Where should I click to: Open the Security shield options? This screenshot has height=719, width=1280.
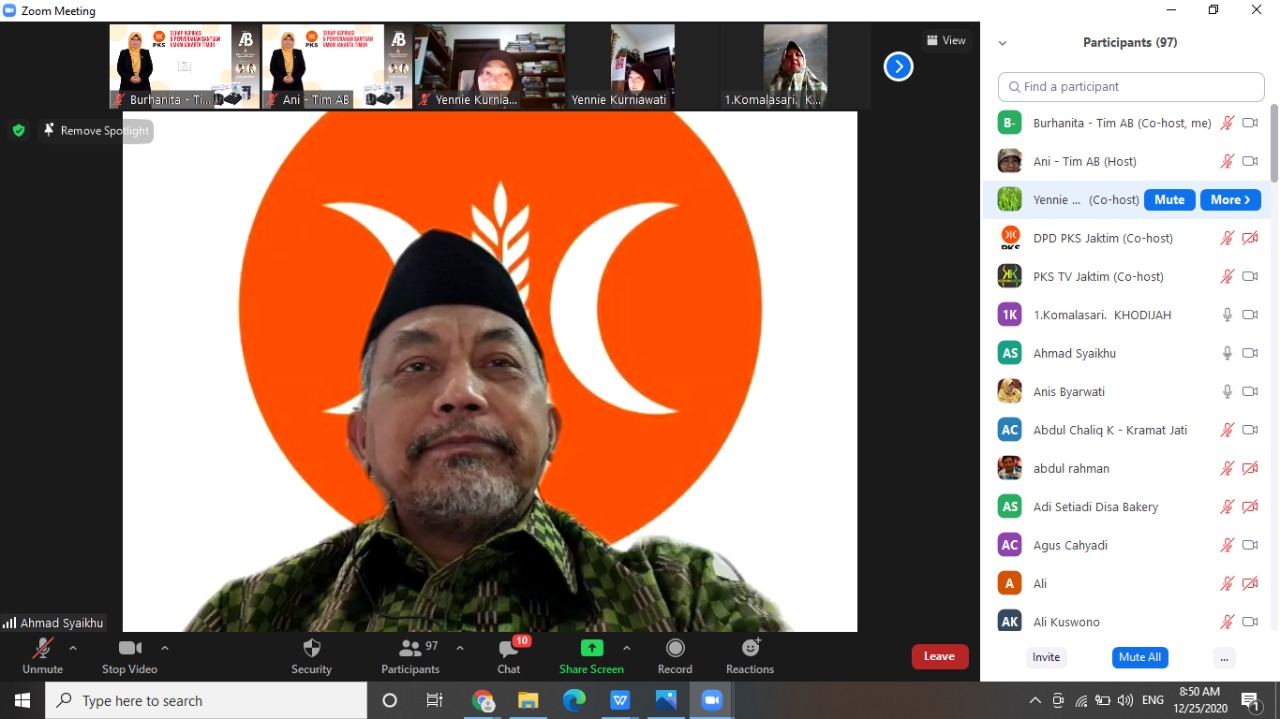tap(311, 649)
